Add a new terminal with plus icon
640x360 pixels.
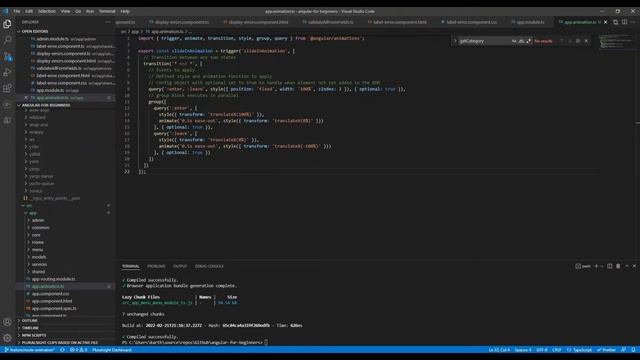pos(596,266)
